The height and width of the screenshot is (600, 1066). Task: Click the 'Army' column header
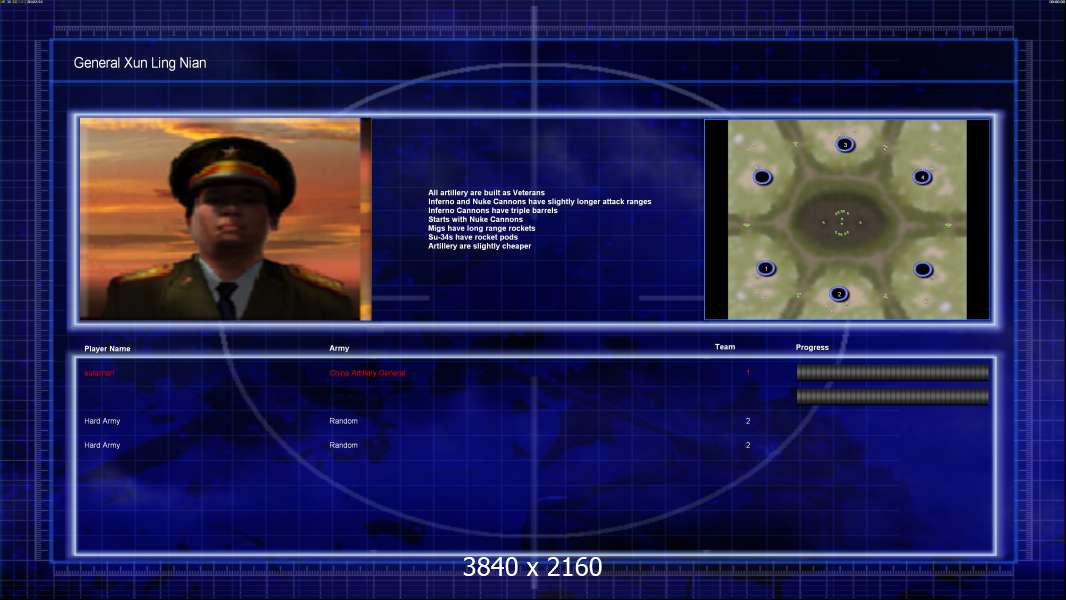339,348
